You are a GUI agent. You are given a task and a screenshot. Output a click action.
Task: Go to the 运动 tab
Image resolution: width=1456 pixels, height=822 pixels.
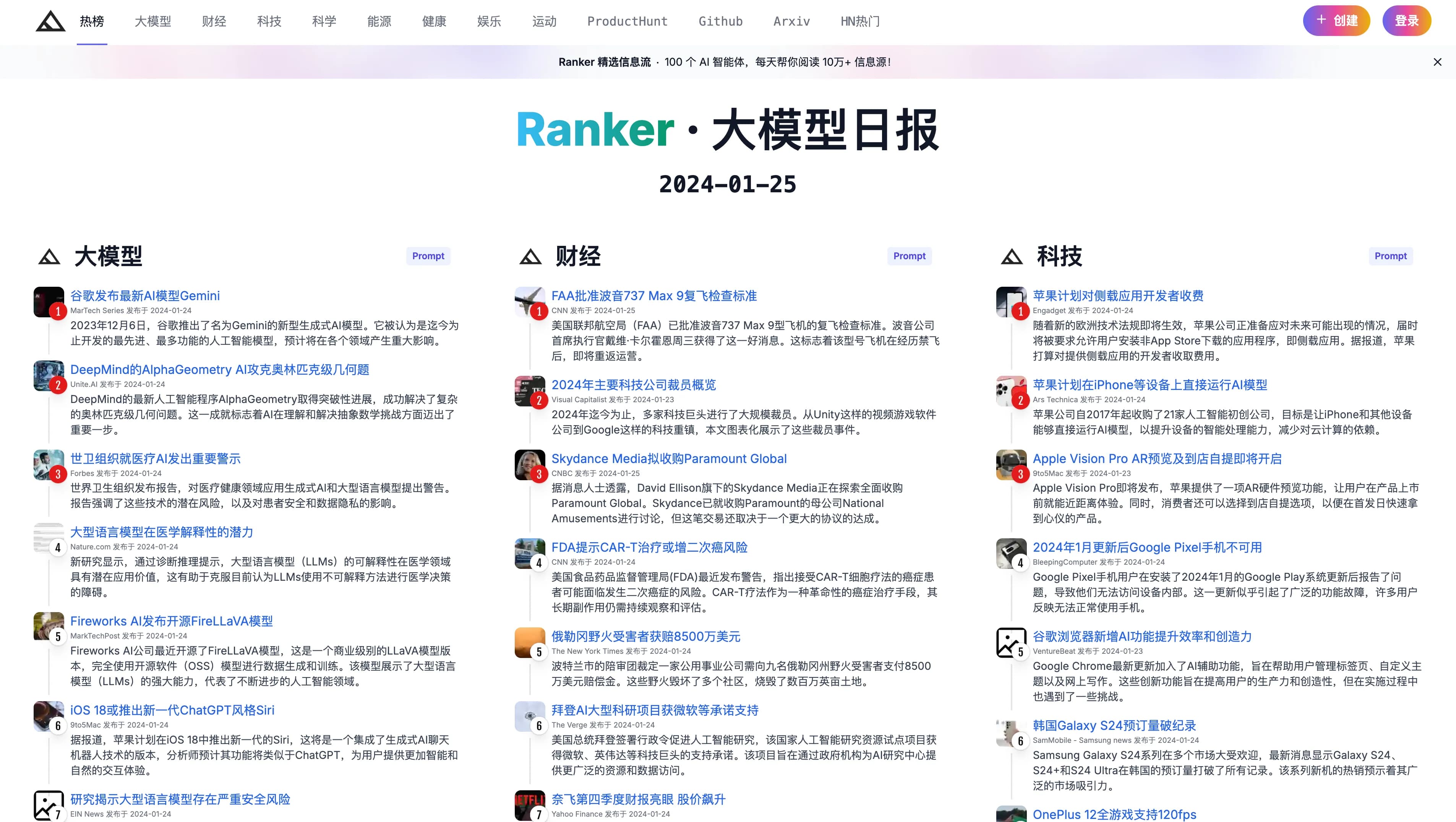click(x=545, y=21)
